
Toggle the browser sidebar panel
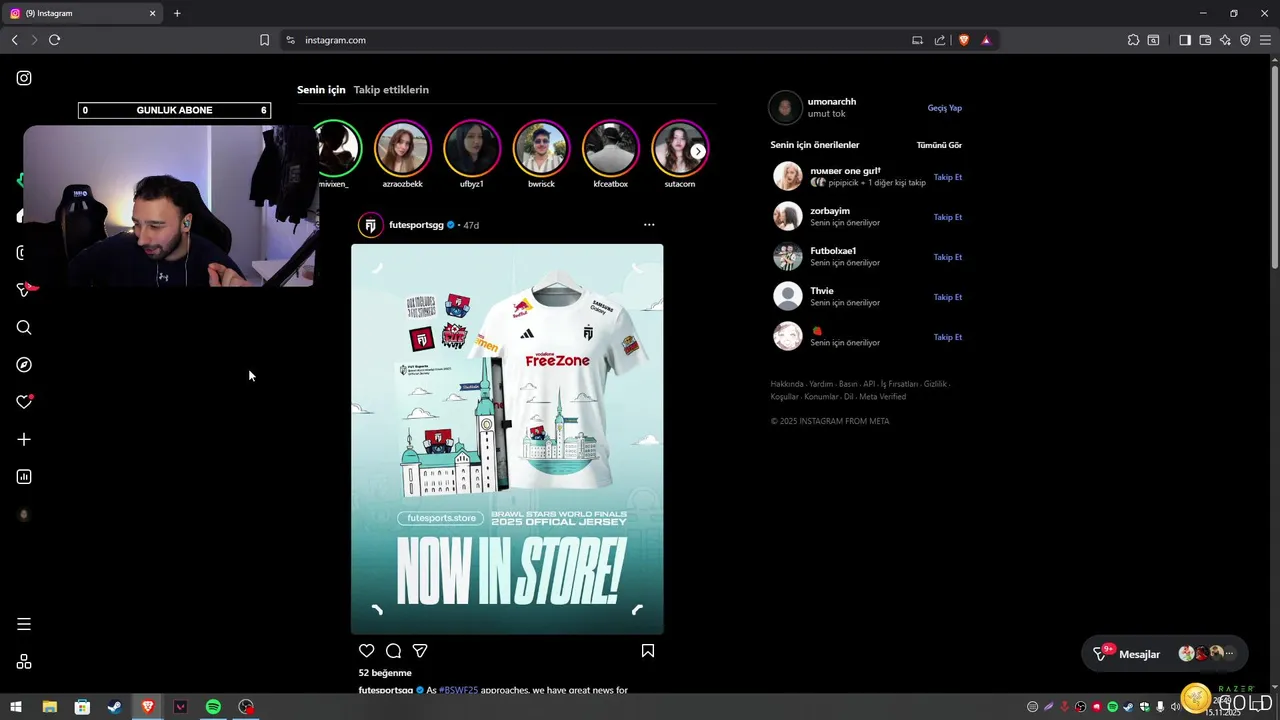pyautogui.click(x=1185, y=40)
